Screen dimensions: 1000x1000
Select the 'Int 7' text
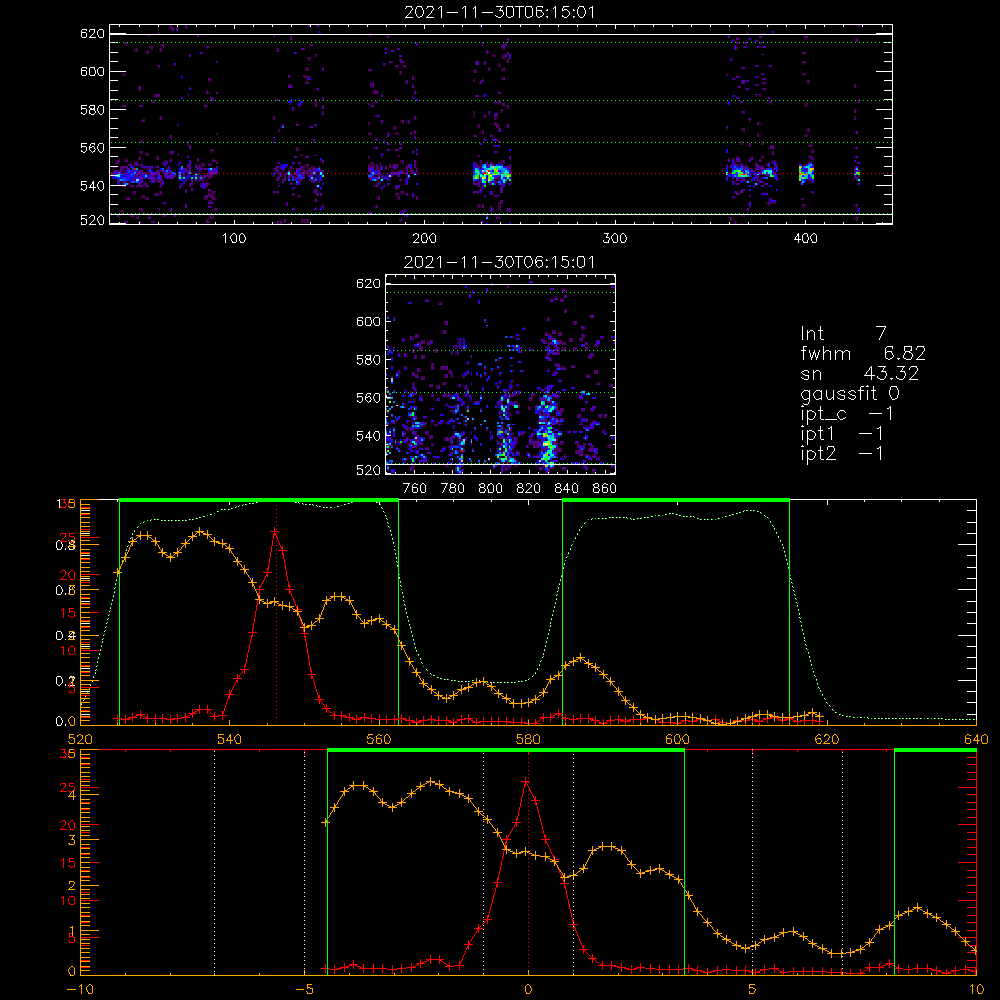[843, 333]
